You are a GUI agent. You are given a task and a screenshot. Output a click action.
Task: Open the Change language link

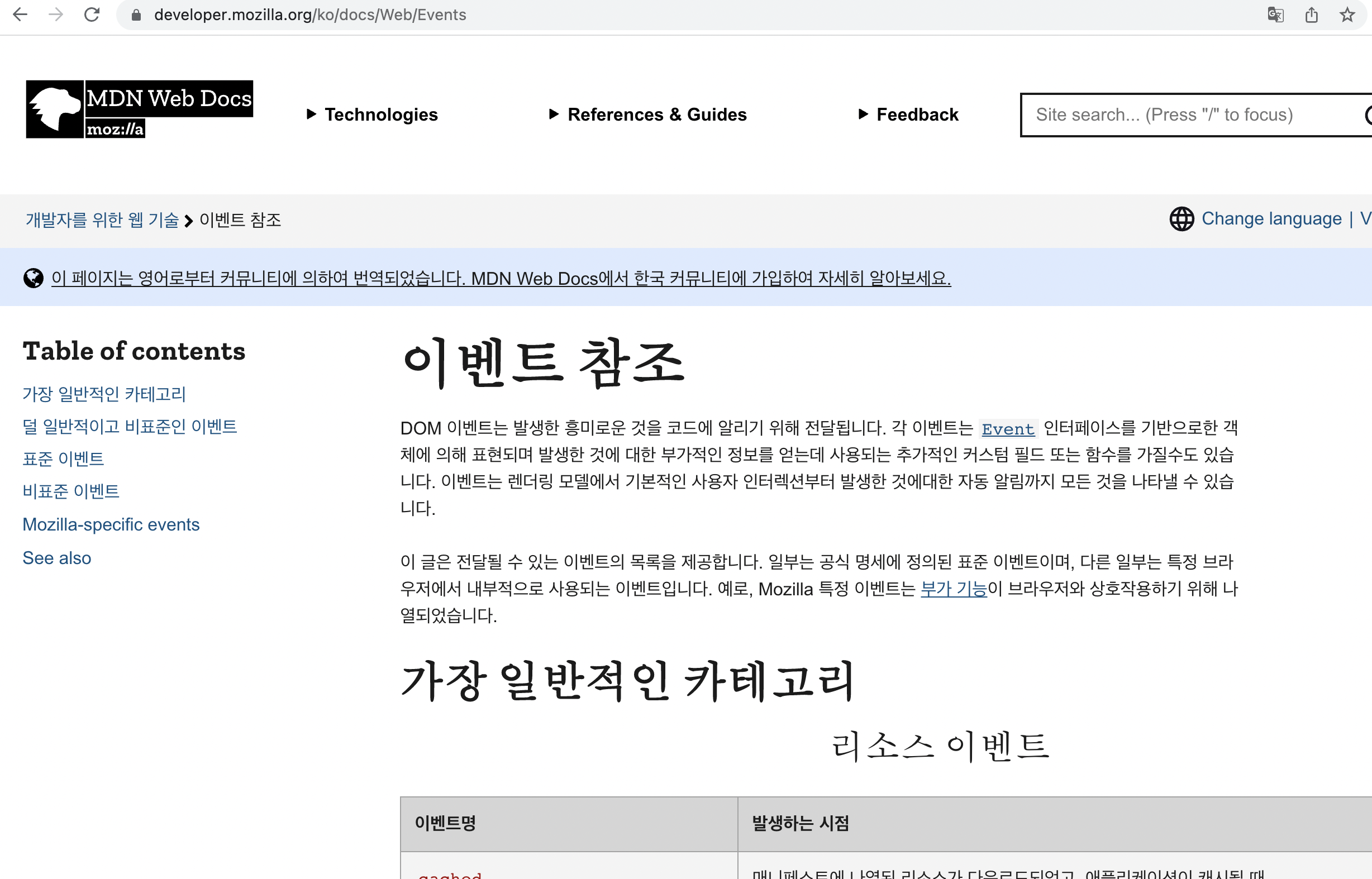pos(1271,219)
